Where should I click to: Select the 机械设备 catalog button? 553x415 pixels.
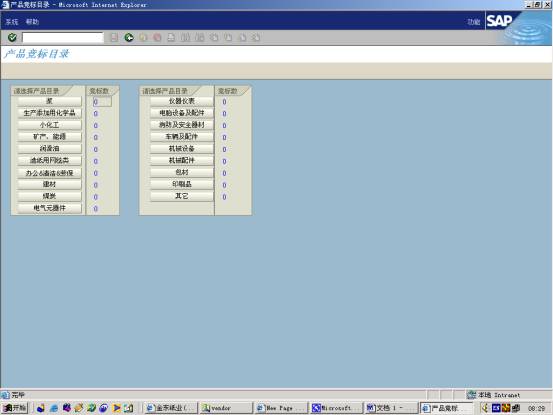[x=182, y=148]
